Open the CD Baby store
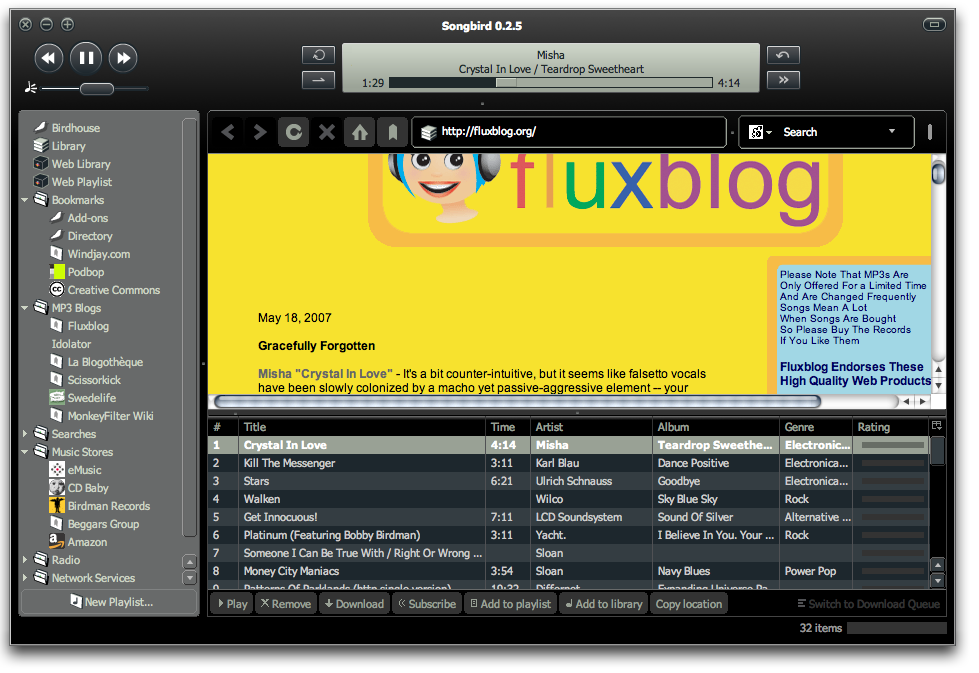 88,488
